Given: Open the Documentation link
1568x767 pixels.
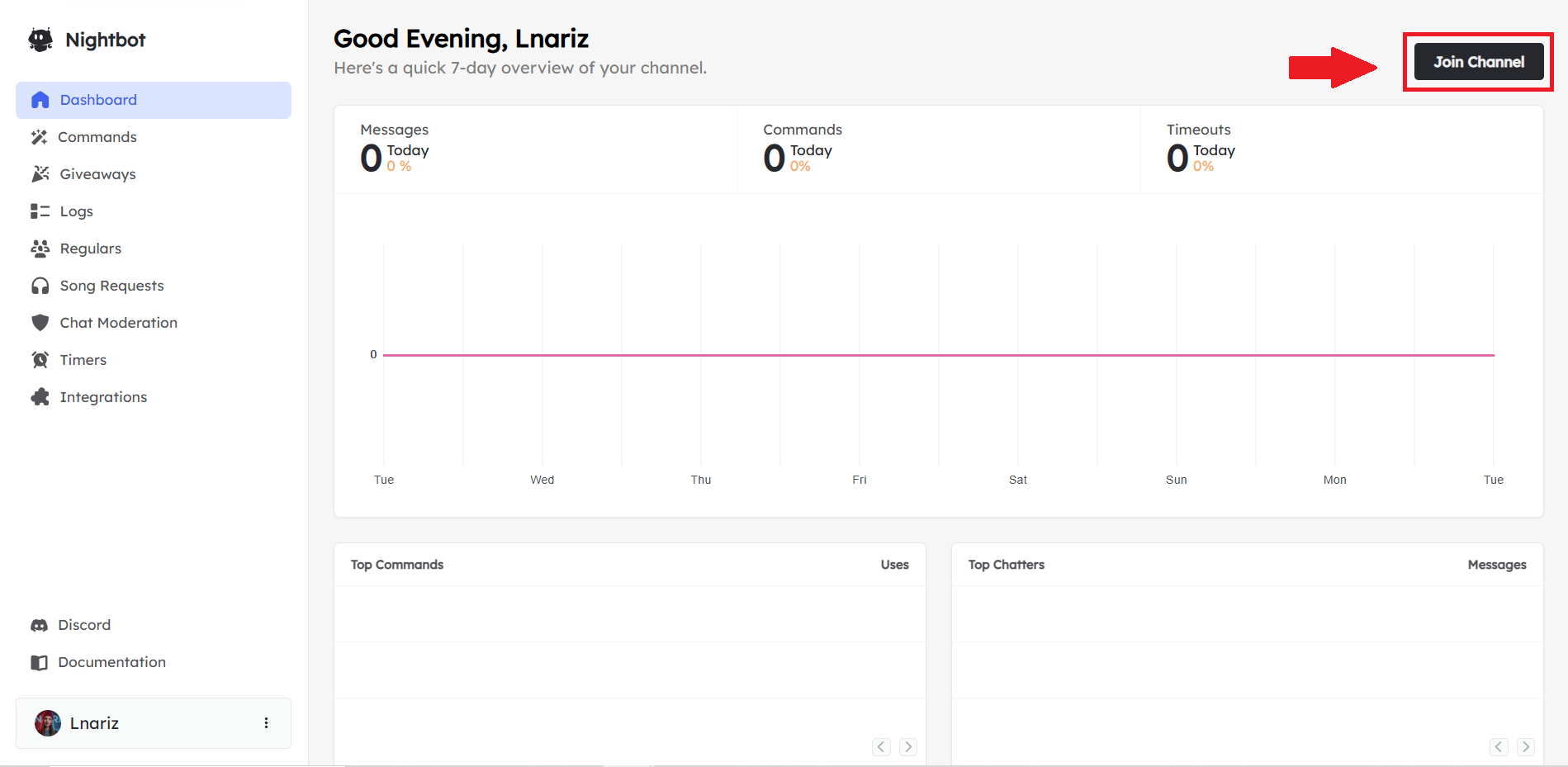Looking at the screenshot, I should [x=154, y=662].
